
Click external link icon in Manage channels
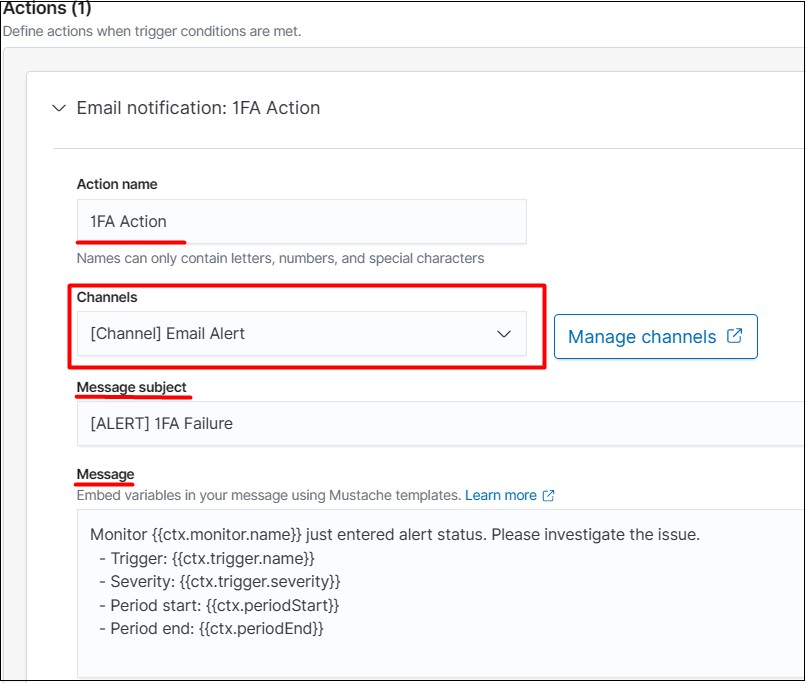pos(735,336)
